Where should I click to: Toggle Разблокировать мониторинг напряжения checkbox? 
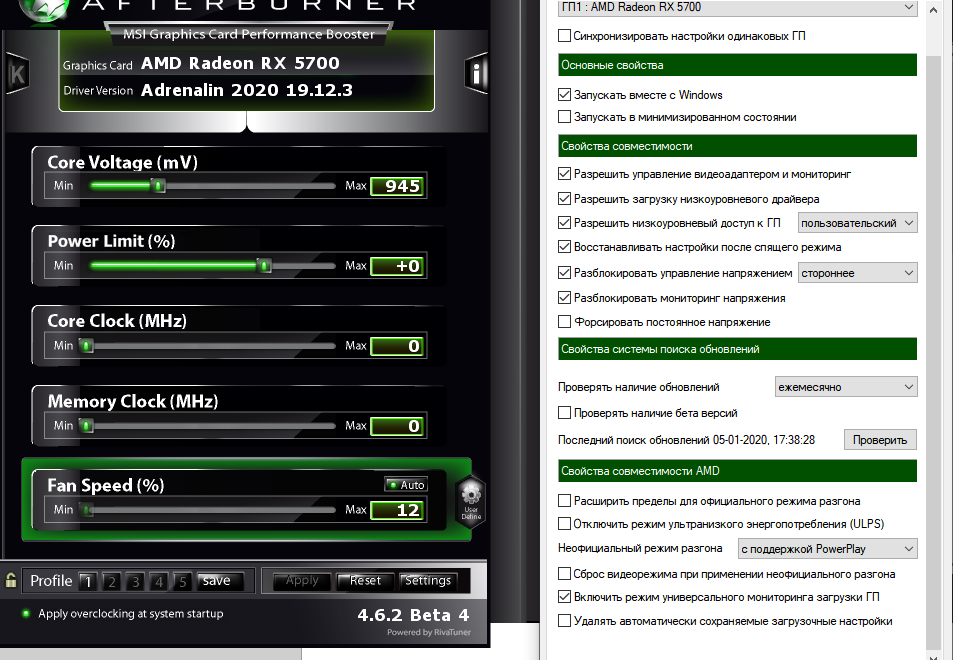point(564,298)
